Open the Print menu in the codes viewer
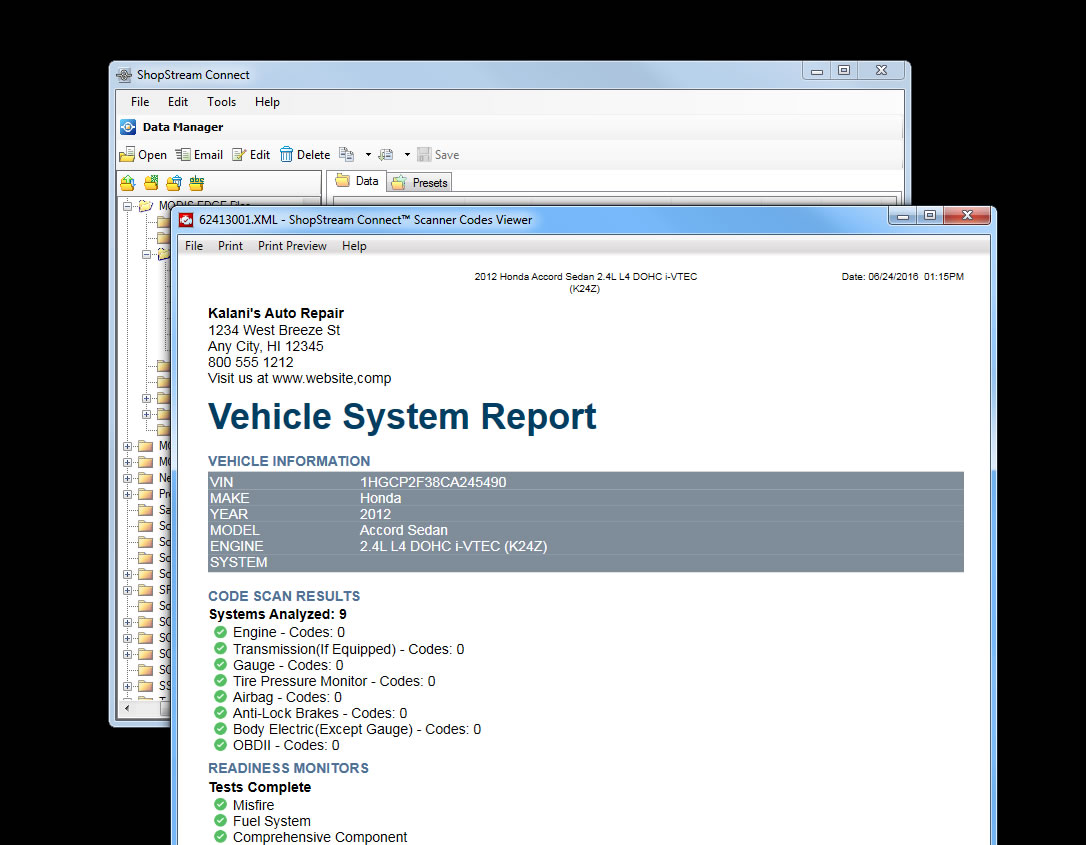 [230, 246]
